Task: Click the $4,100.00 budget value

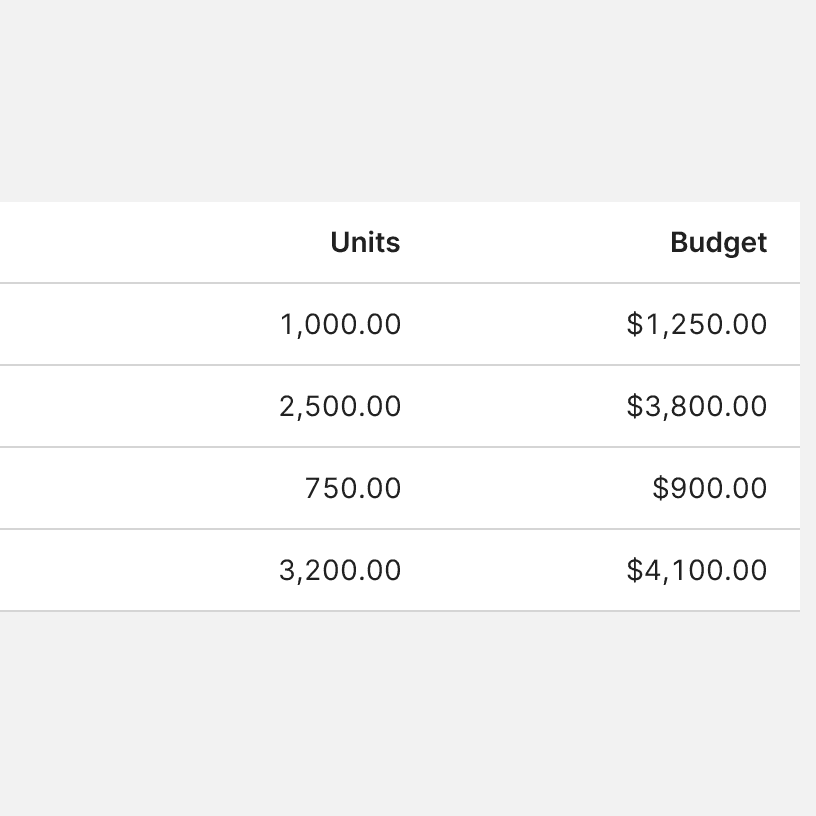Action: click(696, 571)
